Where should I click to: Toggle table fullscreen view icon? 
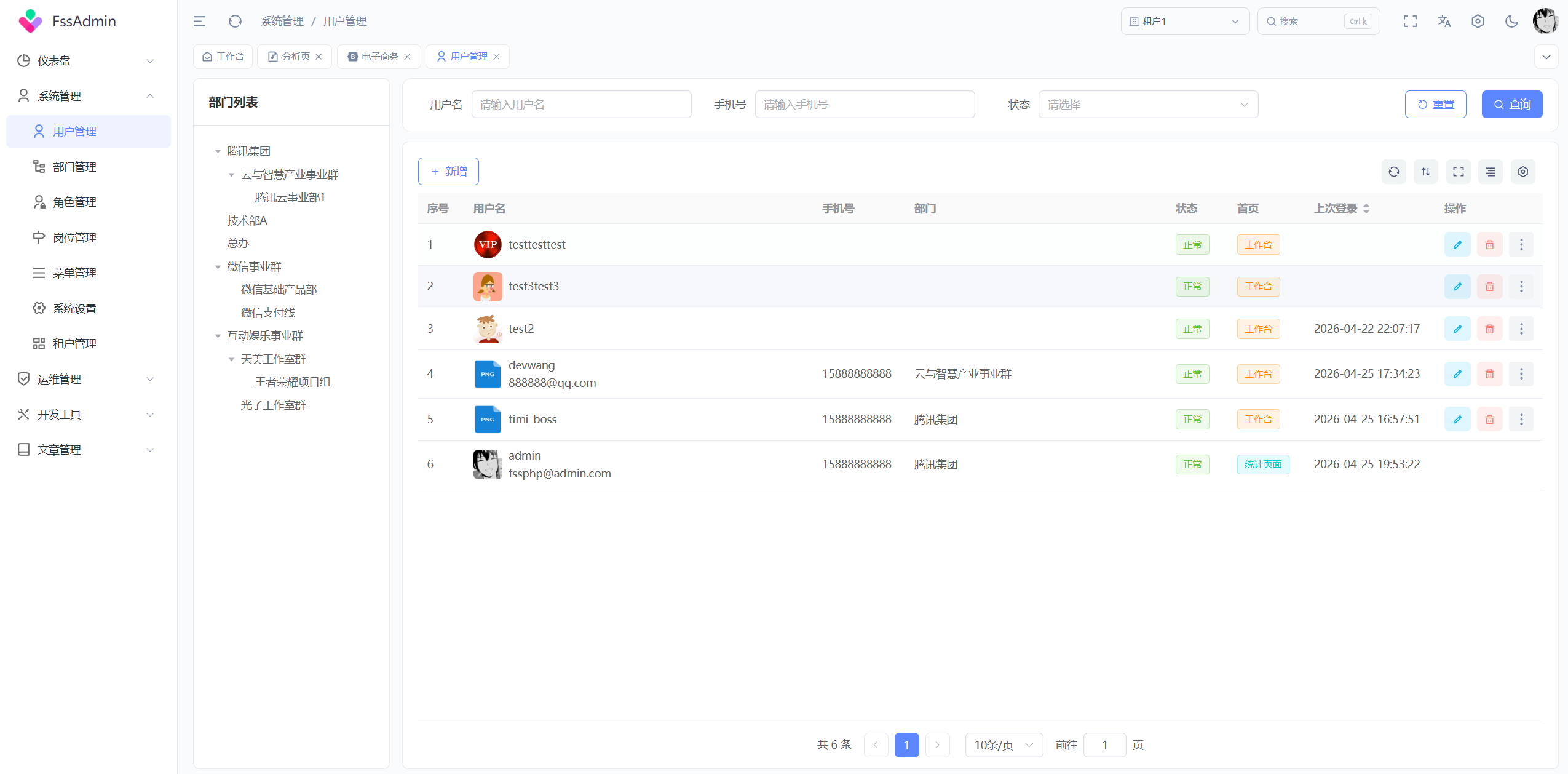coord(1458,172)
